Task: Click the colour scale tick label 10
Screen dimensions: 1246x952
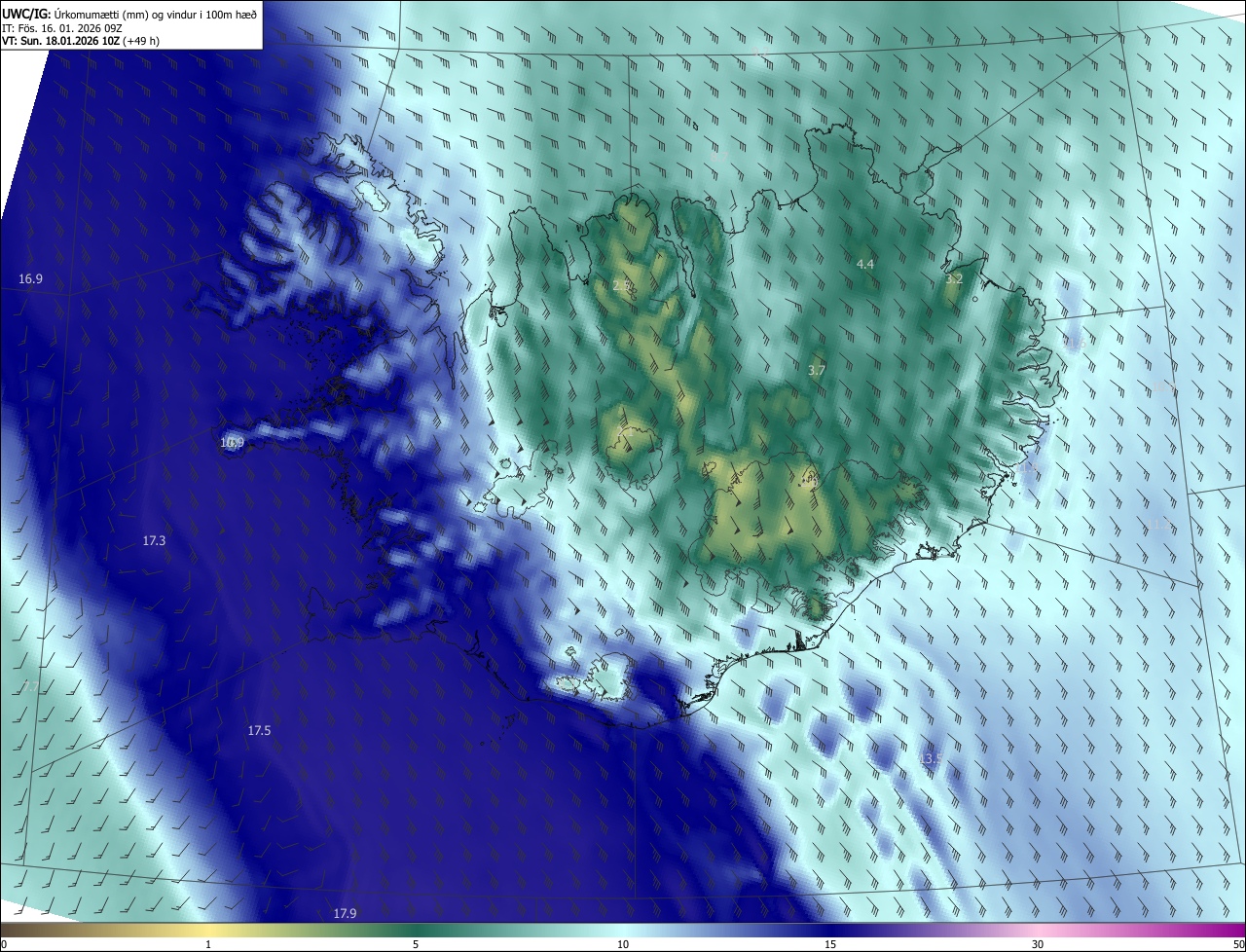Action: [x=623, y=944]
